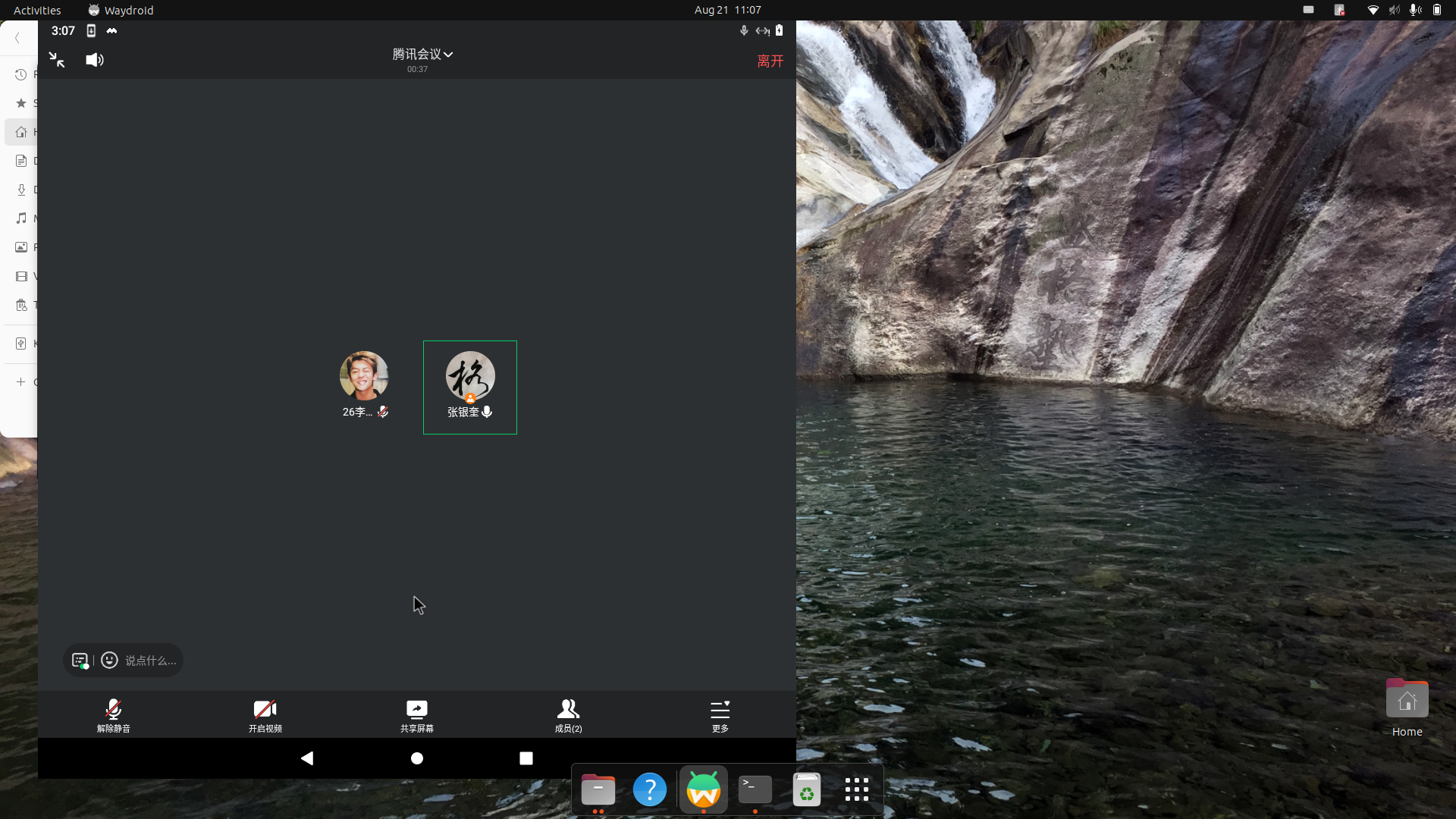This screenshot has width=1456, height=819.
Task: Tap the Android recent apps square
Action: pos(526,758)
